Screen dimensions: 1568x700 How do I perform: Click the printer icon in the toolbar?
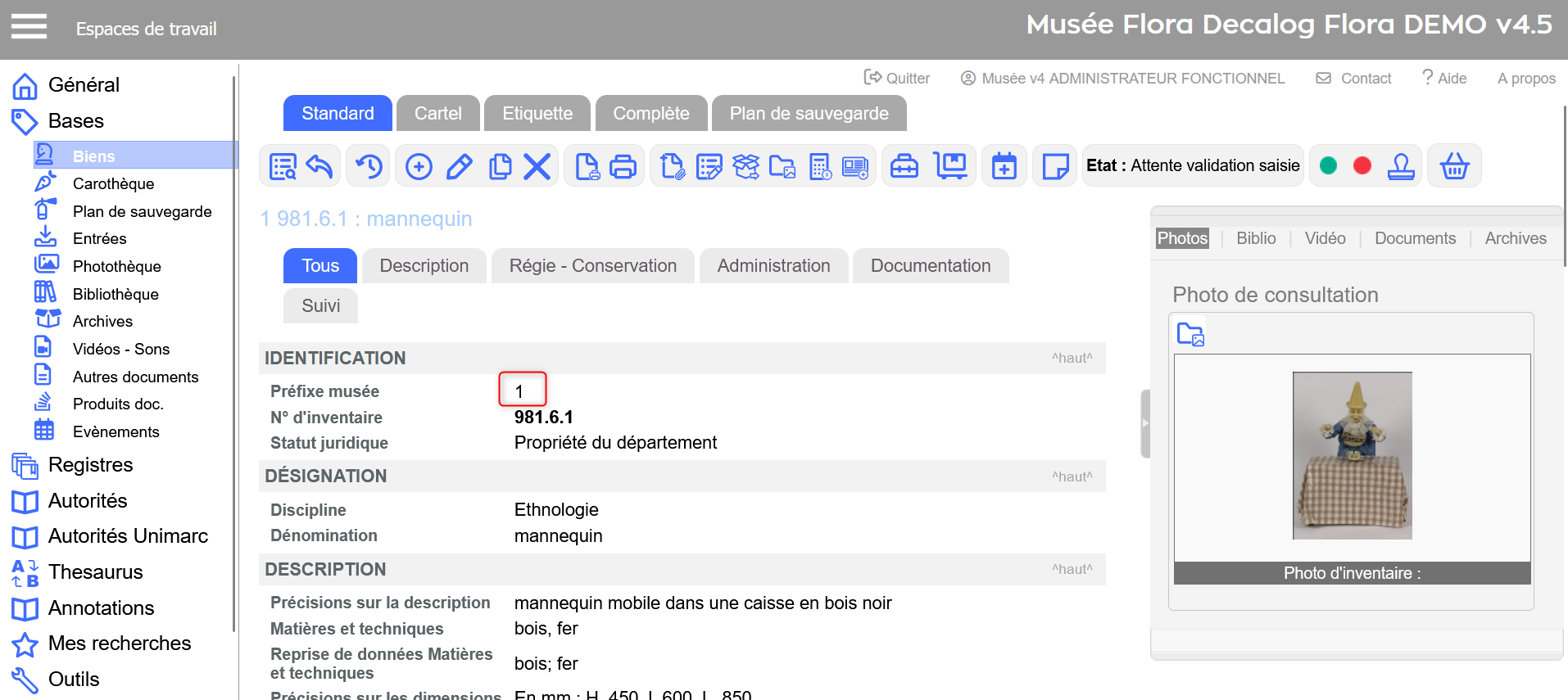(623, 166)
